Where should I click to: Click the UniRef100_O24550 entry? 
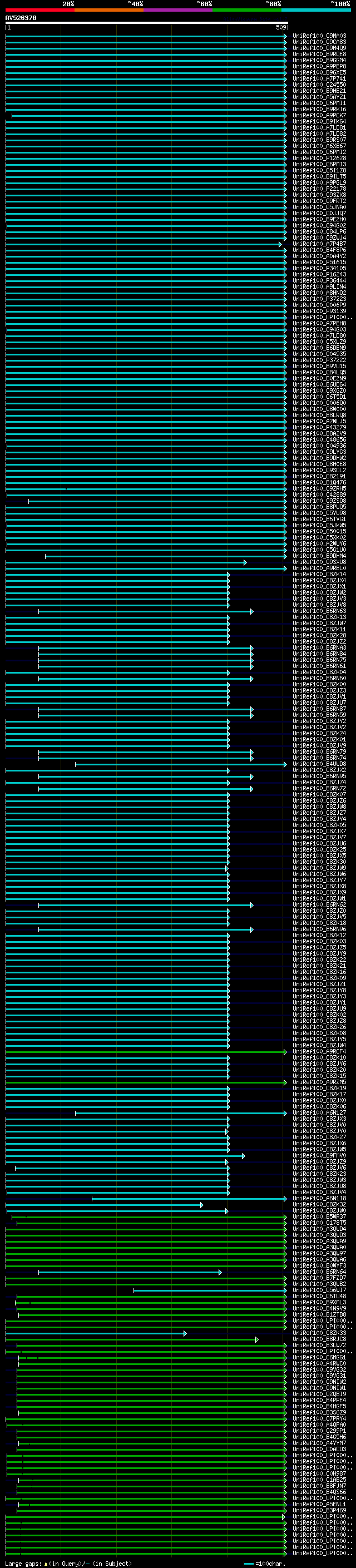[319, 85]
